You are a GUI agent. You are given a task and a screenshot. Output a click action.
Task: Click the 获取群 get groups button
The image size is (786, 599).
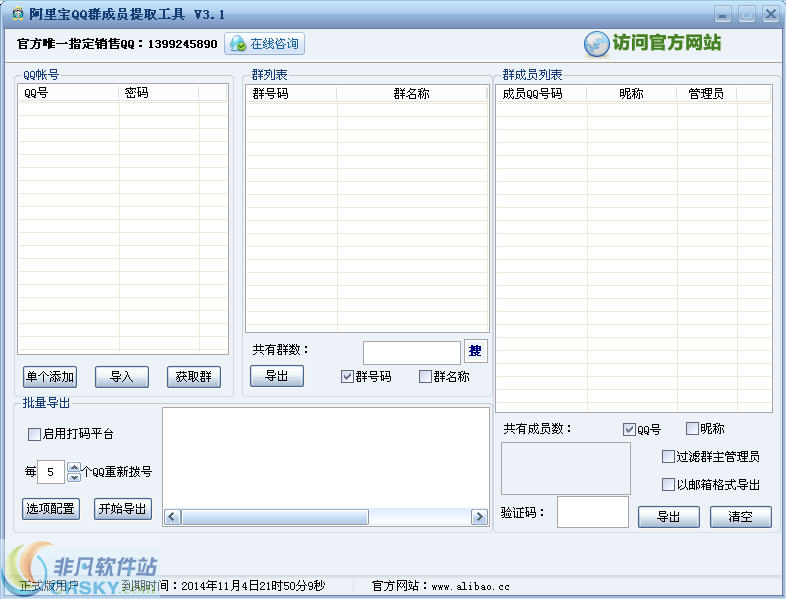[x=193, y=377]
